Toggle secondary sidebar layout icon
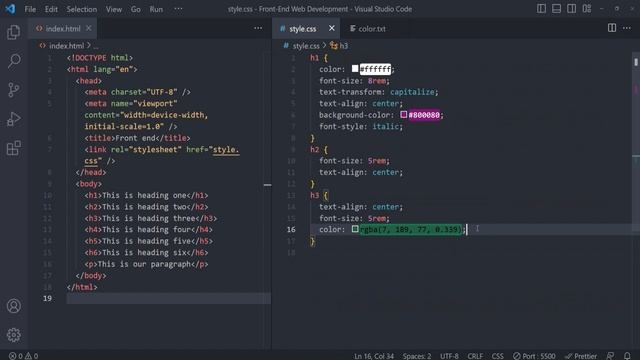Screen dimensions: 640x360 pos(571,9)
